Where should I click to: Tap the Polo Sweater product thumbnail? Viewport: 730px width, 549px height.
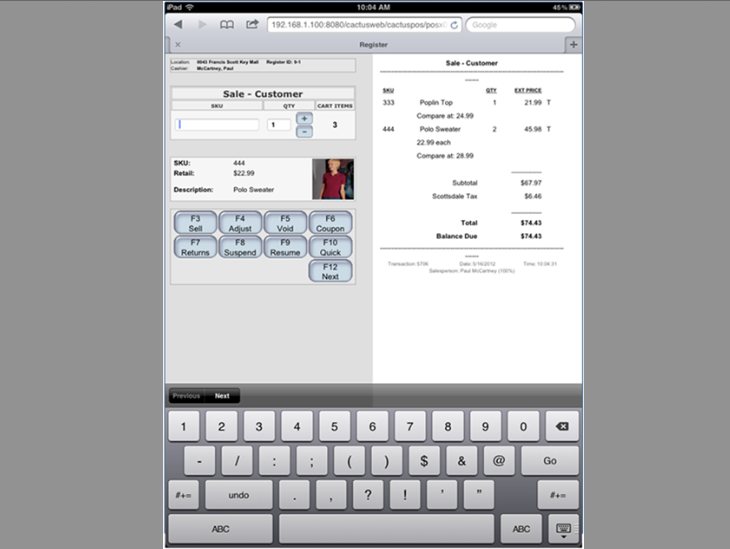(332, 179)
